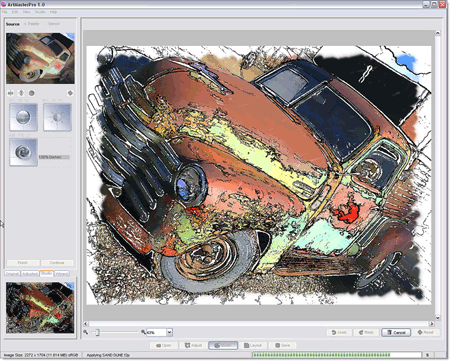The height and width of the screenshot is (361, 450).
Task: Select the Wizard preview tab
Action: pyautogui.click(x=62, y=274)
